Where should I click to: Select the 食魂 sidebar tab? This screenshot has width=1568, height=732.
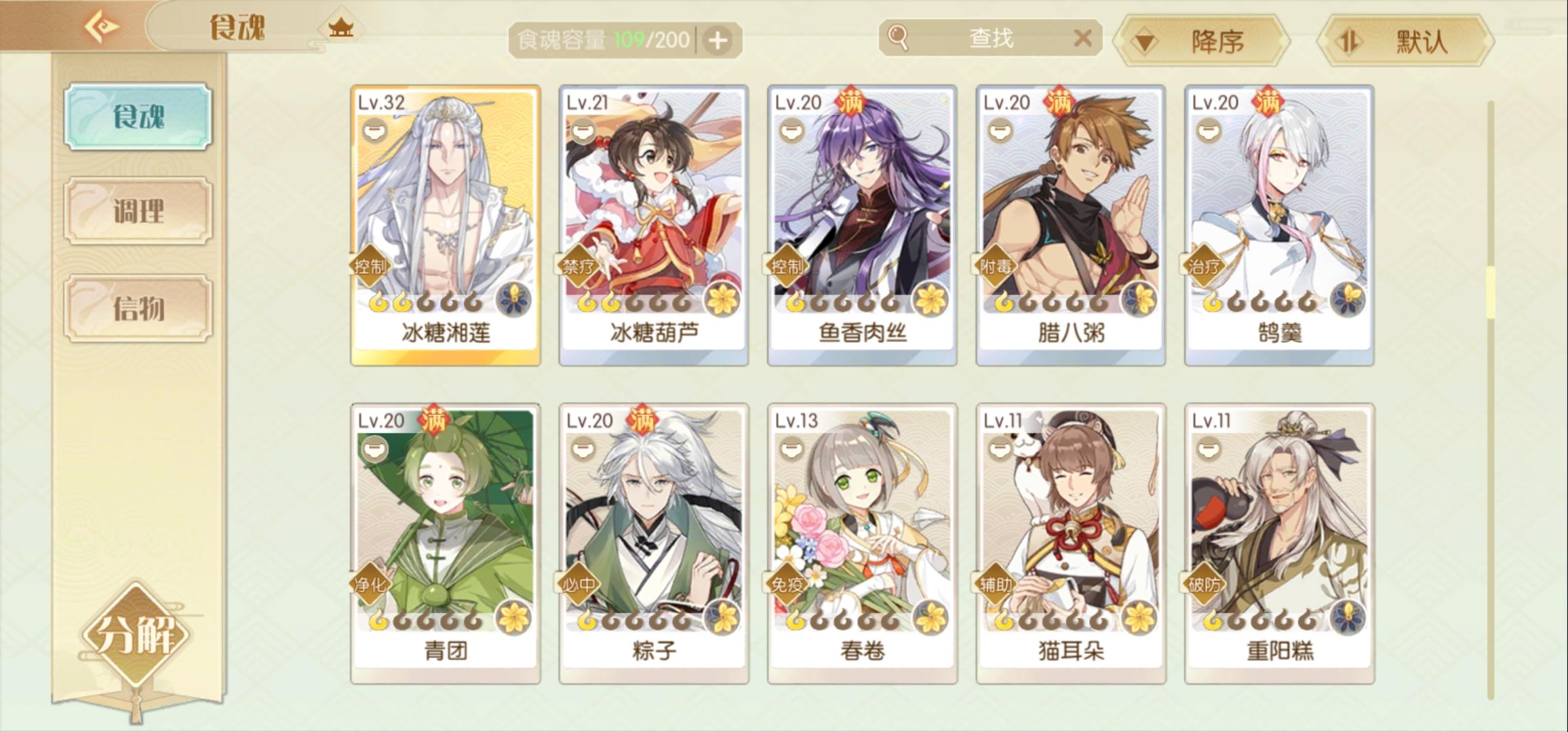(138, 117)
